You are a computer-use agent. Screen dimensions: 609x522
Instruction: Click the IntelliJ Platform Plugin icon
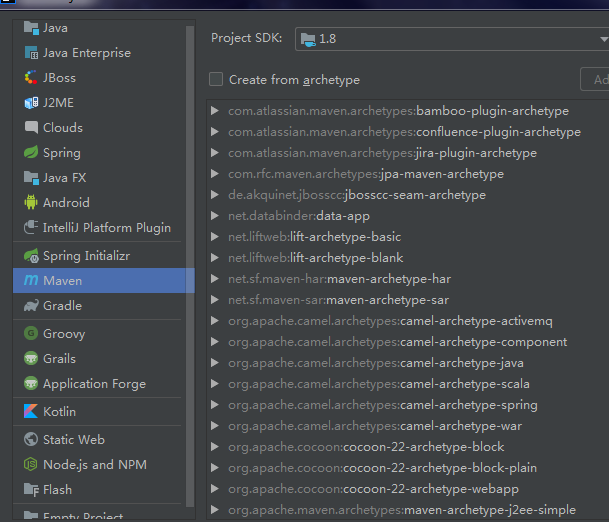tap(31, 227)
